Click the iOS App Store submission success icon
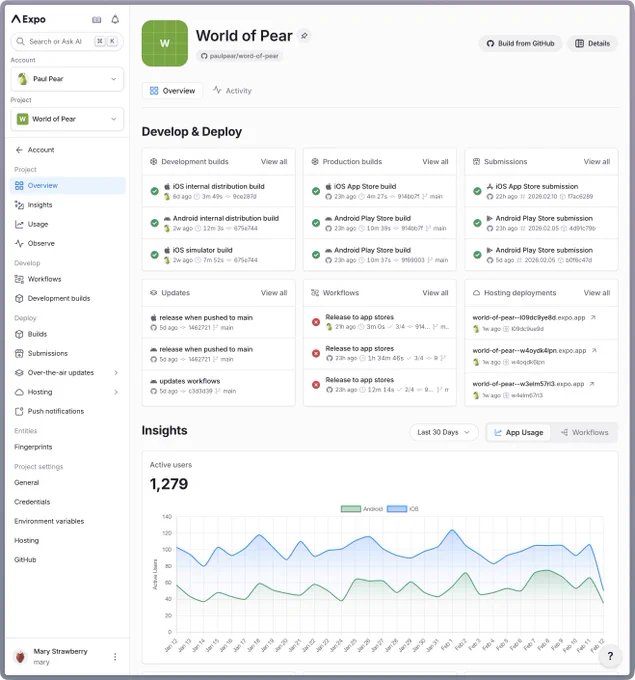The width and height of the screenshot is (635, 680). pos(477,191)
